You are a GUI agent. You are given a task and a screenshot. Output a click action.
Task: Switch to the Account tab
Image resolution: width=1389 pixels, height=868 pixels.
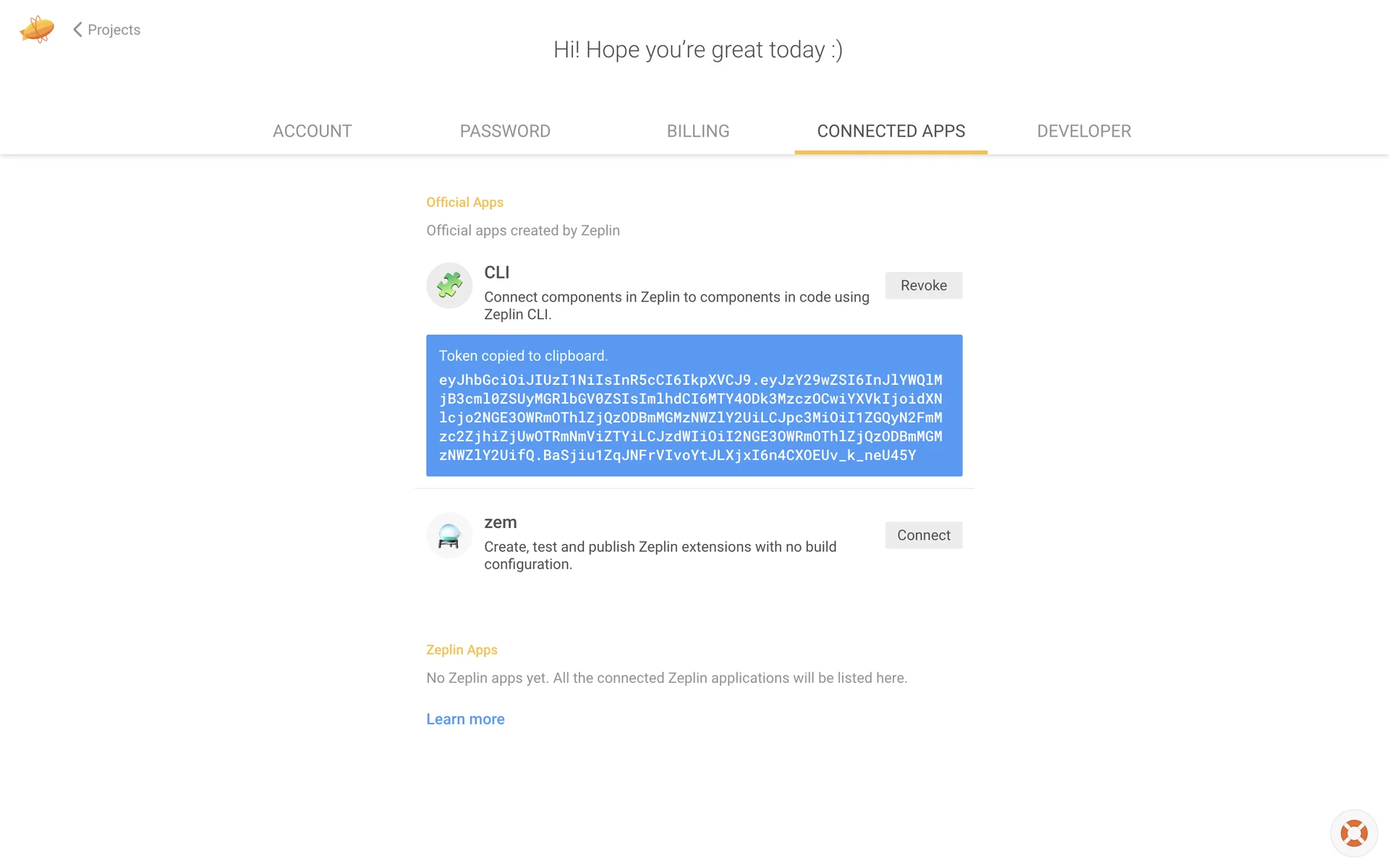[x=312, y=131]
